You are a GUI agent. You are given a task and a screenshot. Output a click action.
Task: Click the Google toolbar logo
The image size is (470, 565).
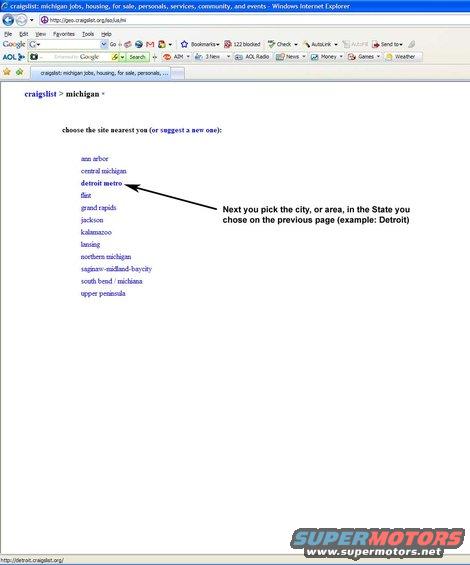coord(14,44)
